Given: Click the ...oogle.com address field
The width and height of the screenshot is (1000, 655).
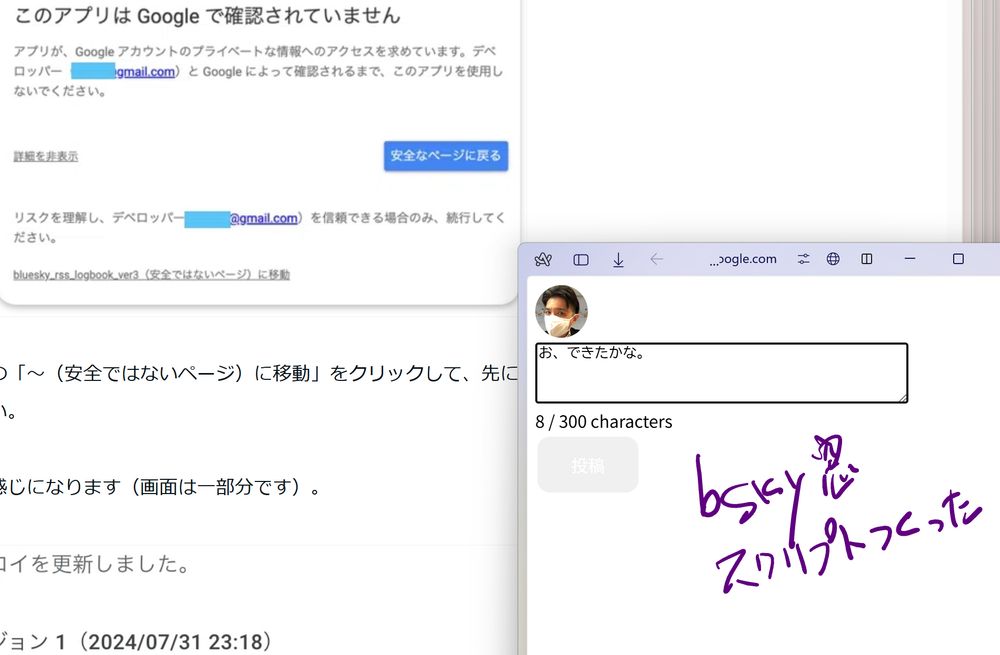Looking at the screenshot, I should pos(743,259).
